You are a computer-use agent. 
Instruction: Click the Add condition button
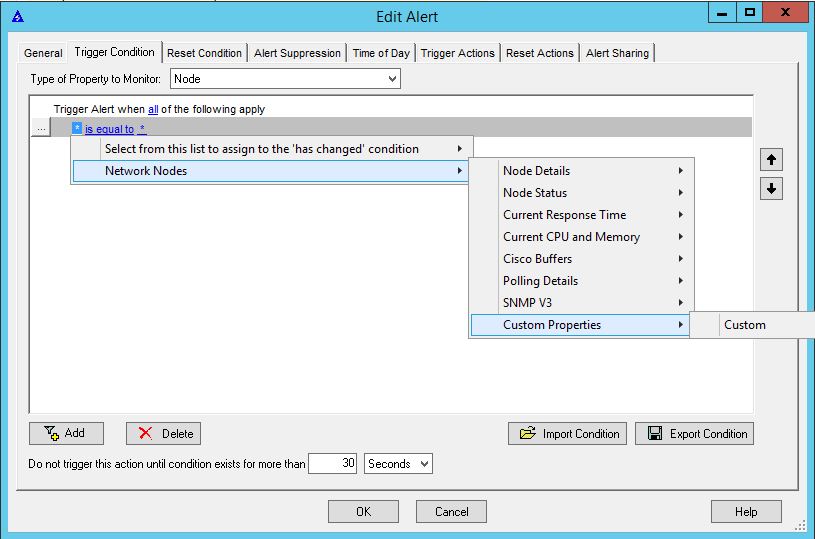pos(67,433)
